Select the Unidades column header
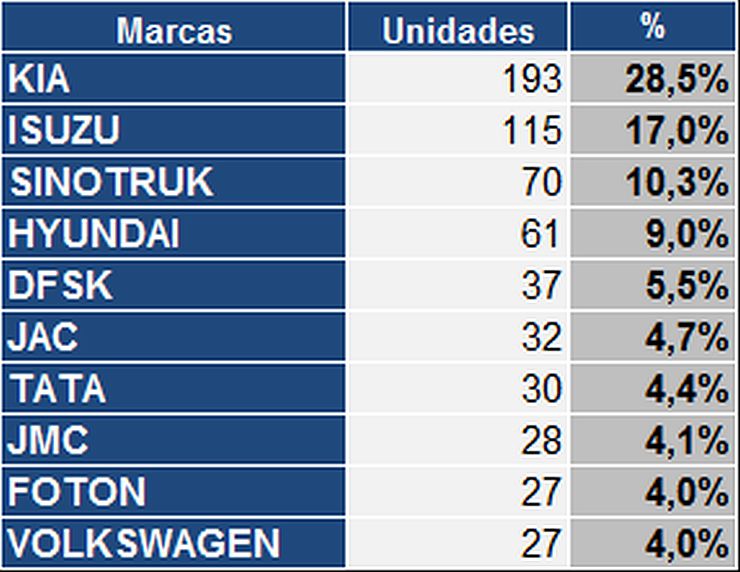 458,28
